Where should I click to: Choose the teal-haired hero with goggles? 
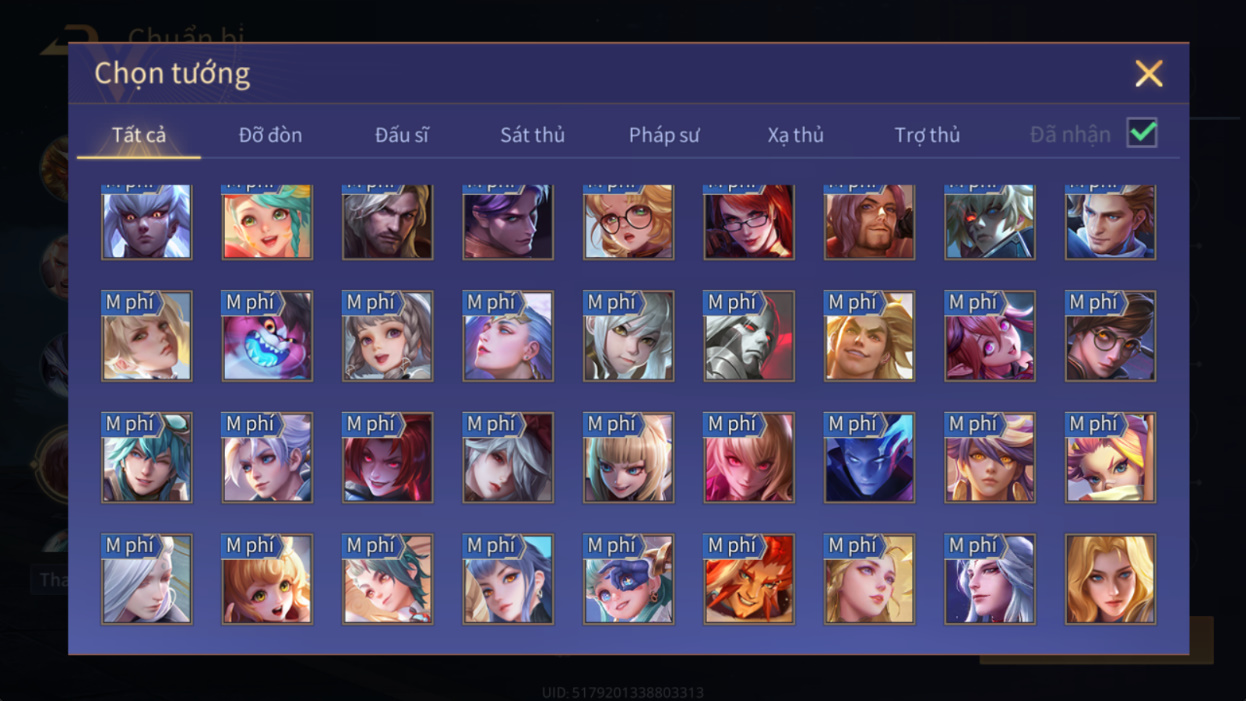coord(146,458)
